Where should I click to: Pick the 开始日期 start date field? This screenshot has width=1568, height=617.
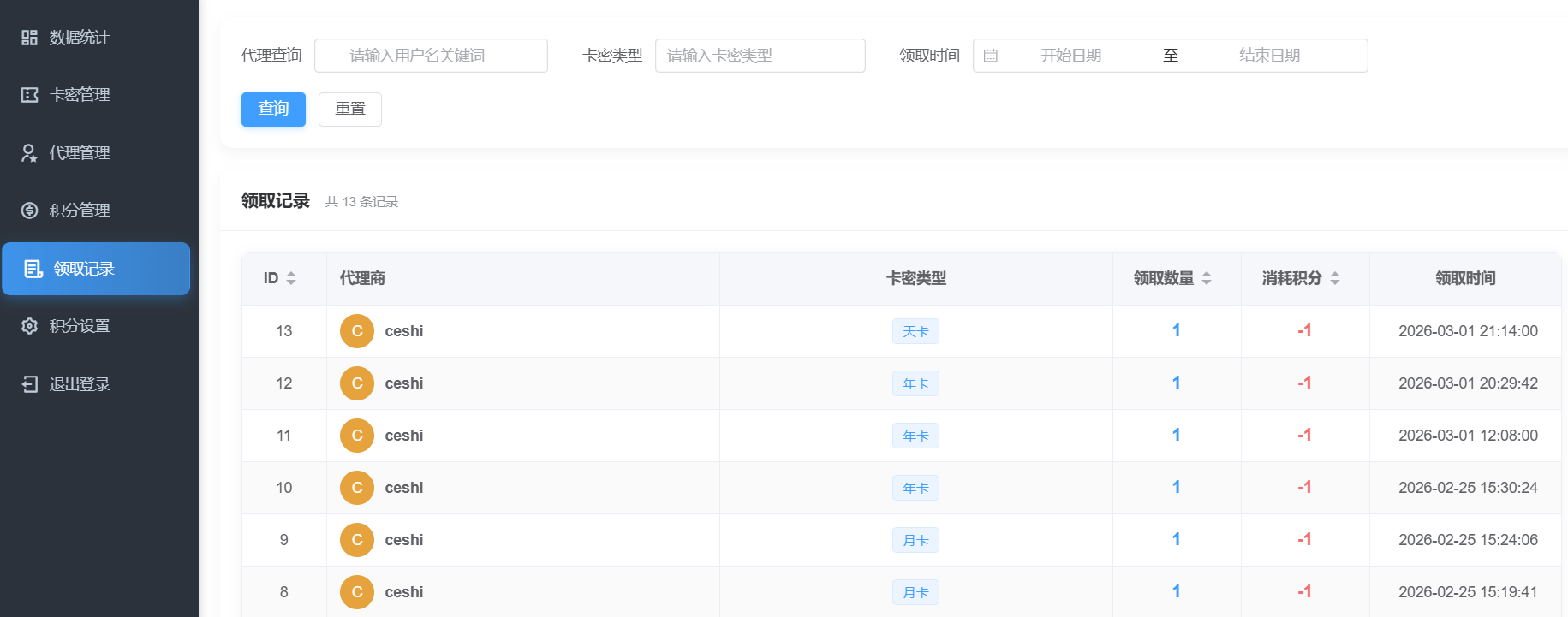click(1070, 56)
